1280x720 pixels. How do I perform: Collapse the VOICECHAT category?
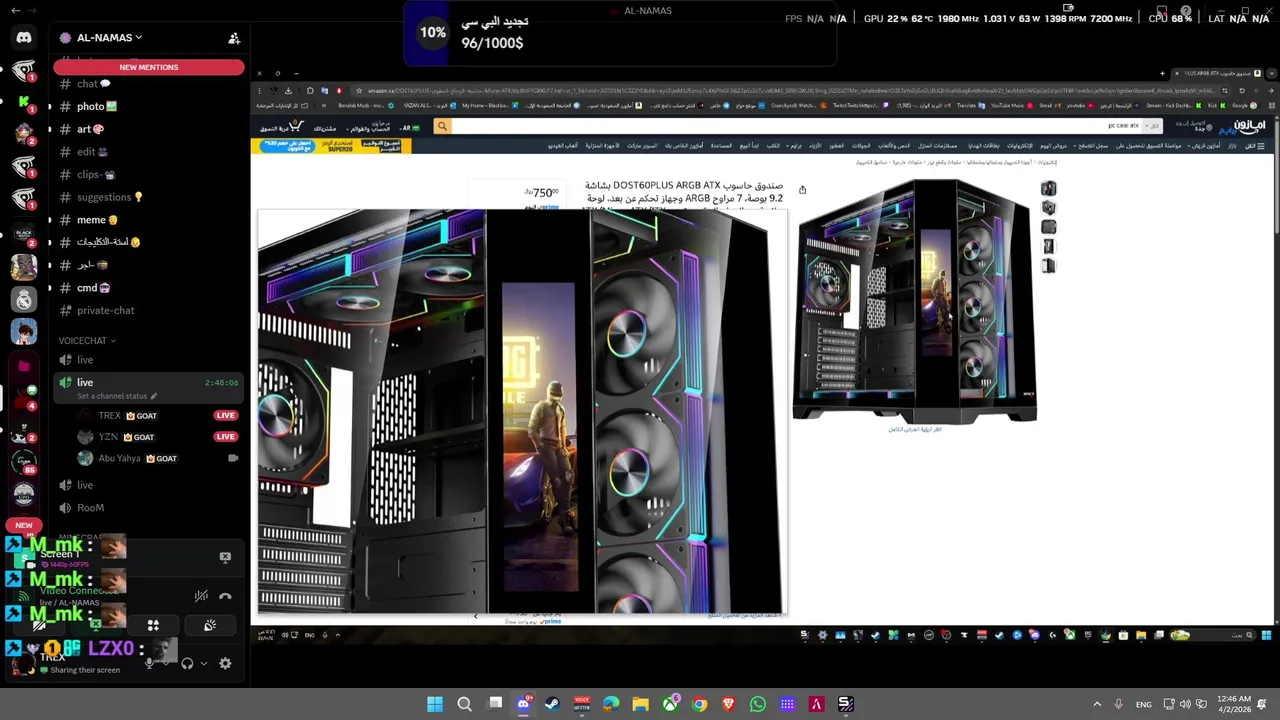pos(87,341)
